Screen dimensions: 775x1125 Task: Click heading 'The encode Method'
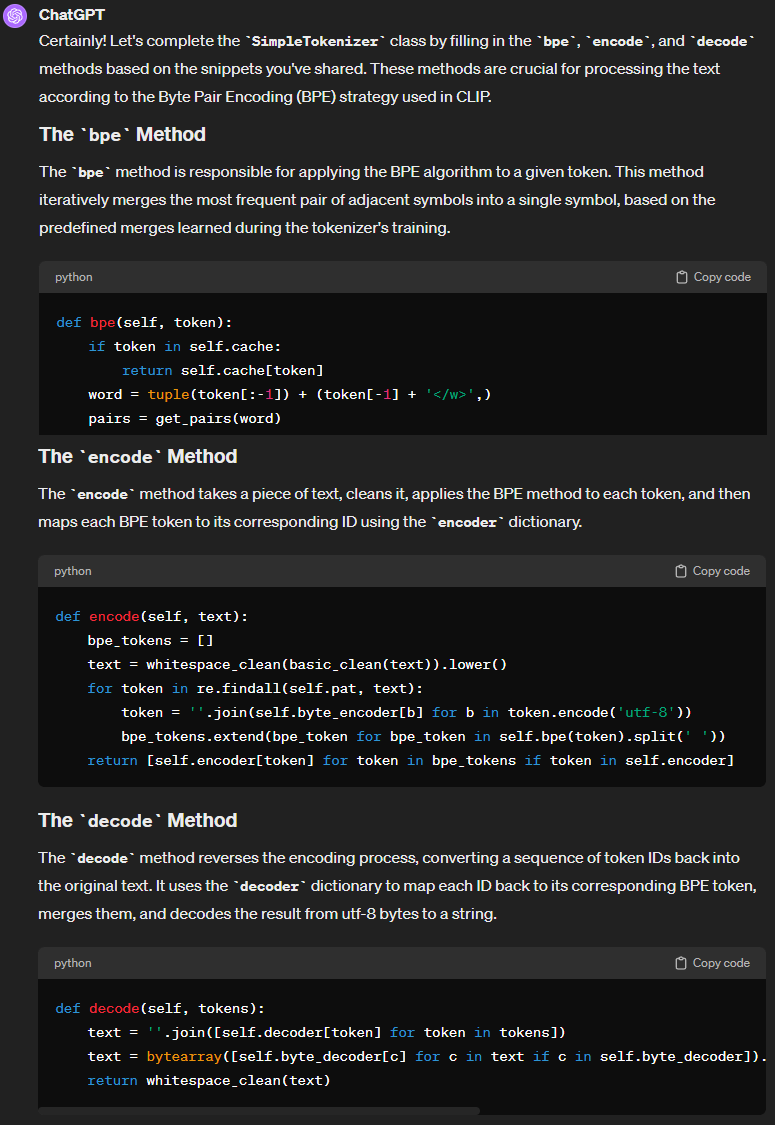tap(138, 456)
